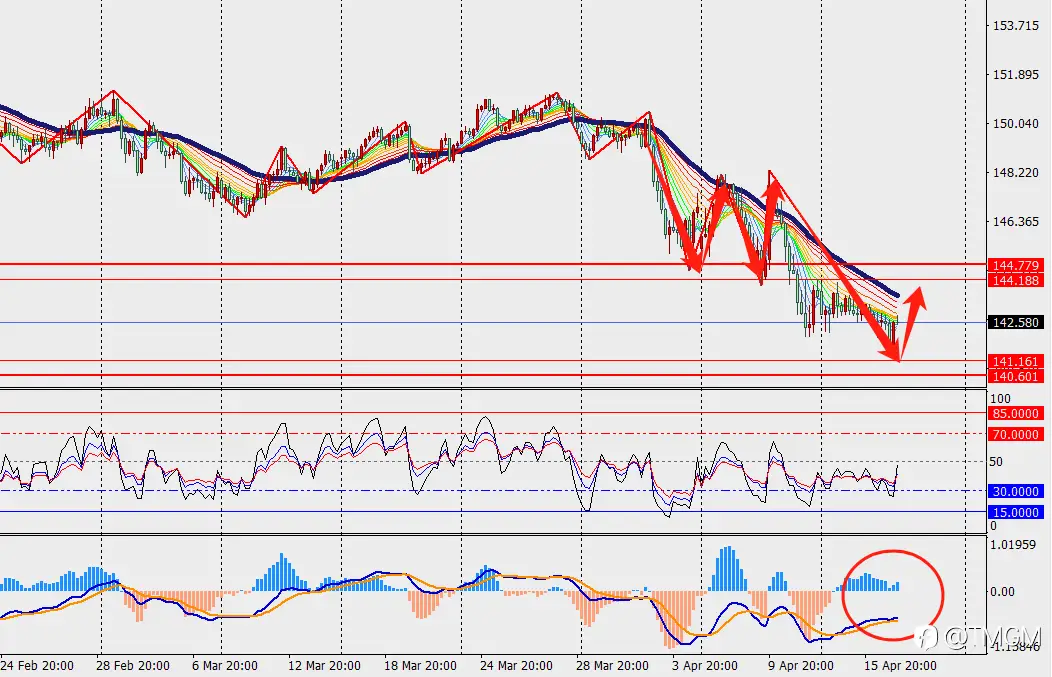Click the 15 Apr 20:00 time label
Viewport: 1052px width, 677px height.
pos(900,666)
